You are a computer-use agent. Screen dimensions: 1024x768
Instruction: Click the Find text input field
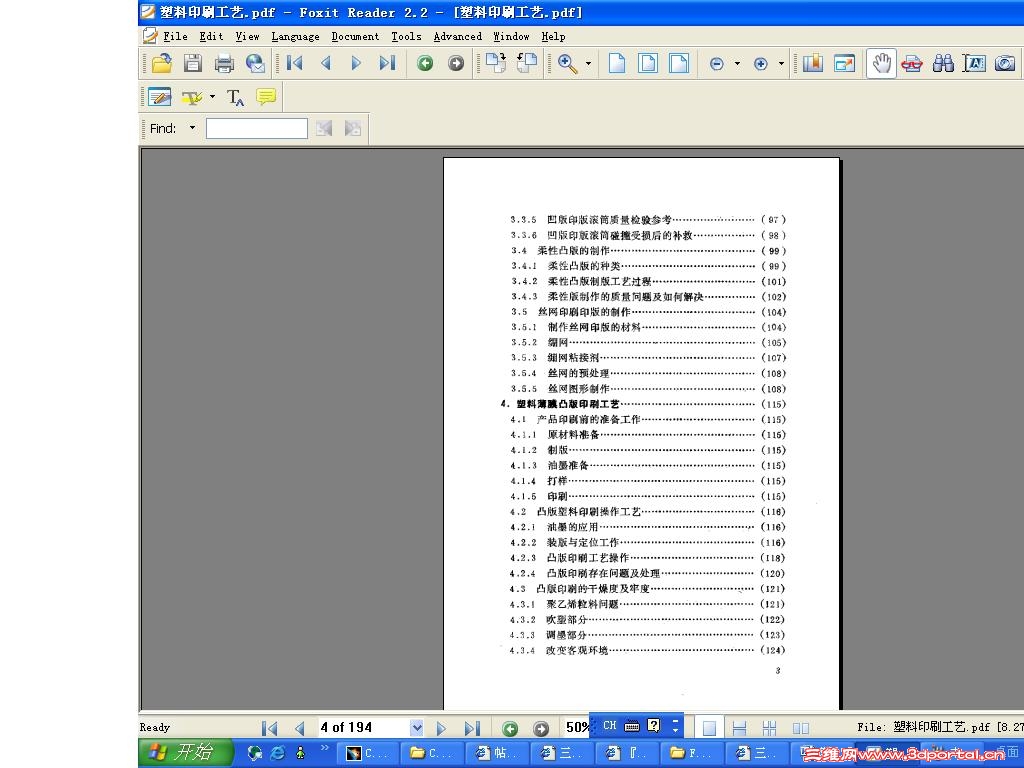click(x=257, y=128)
